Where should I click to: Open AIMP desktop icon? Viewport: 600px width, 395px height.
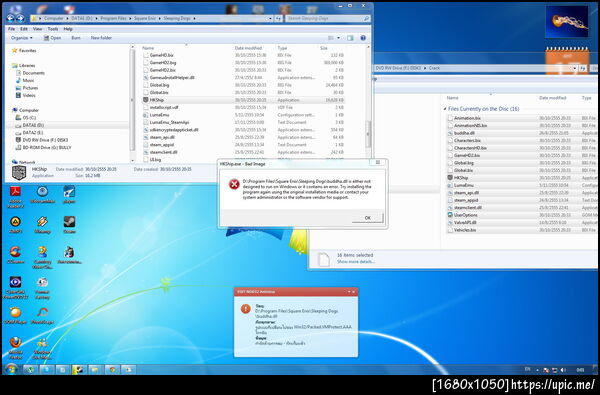(15, 224)
